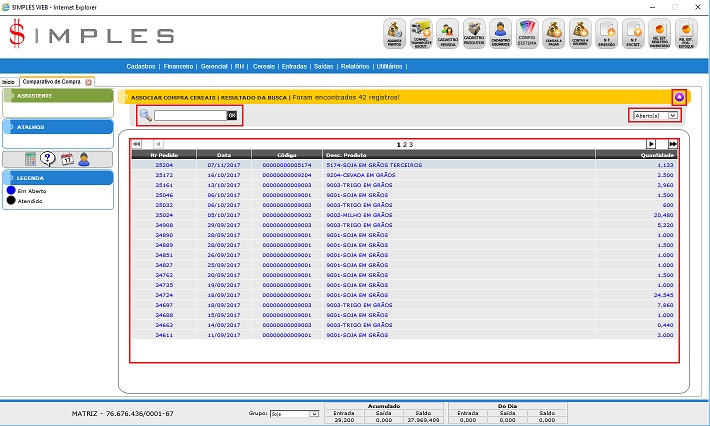Click the user shortcut icon in sidebar

84,159
